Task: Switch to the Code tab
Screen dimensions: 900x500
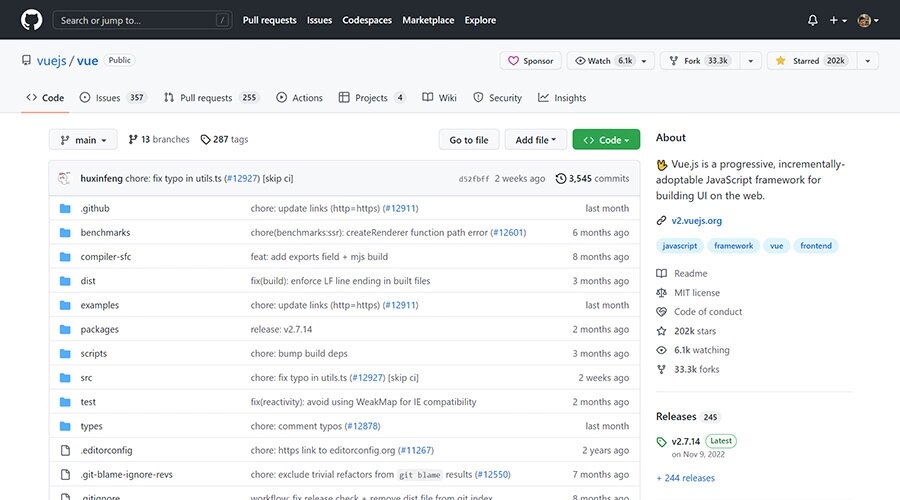Action: 45,98
